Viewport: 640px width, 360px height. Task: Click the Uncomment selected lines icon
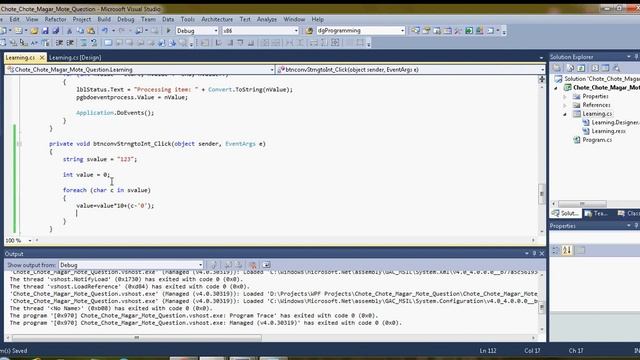coord(94,42)
